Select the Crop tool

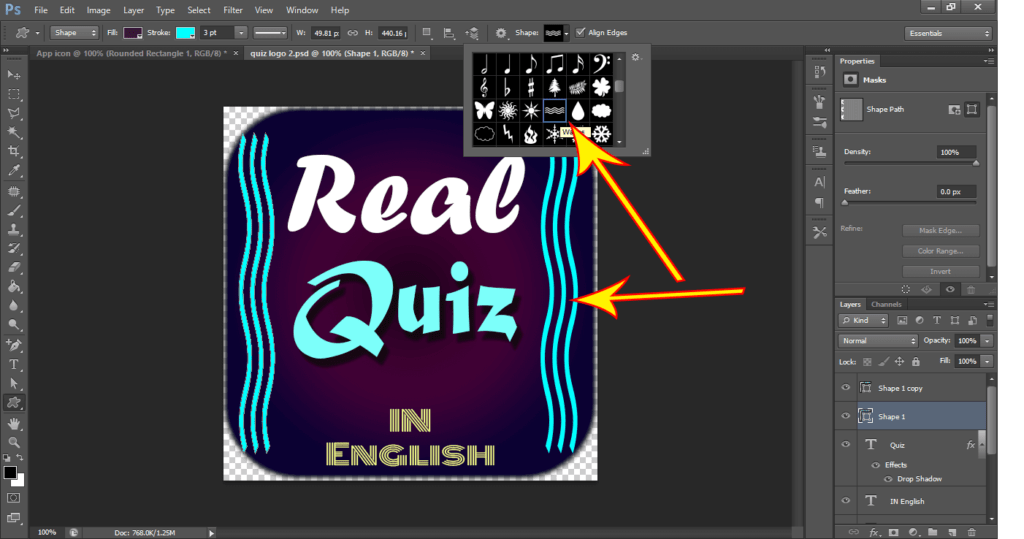click(14, 151)
